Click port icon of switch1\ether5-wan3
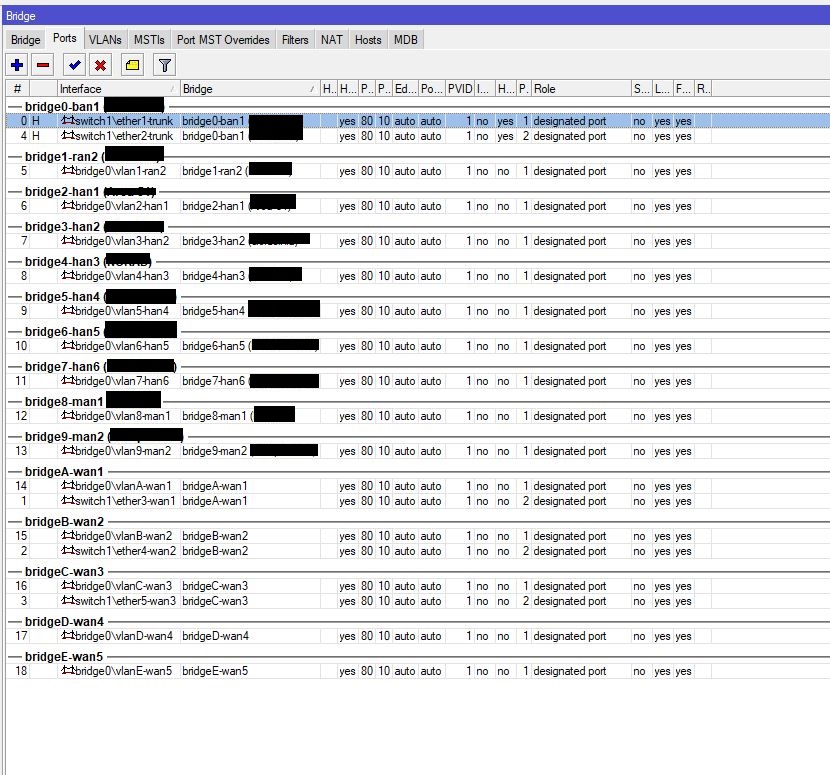Image resolution: width=830 pixels, height=775 pixels. click(68, 600)
